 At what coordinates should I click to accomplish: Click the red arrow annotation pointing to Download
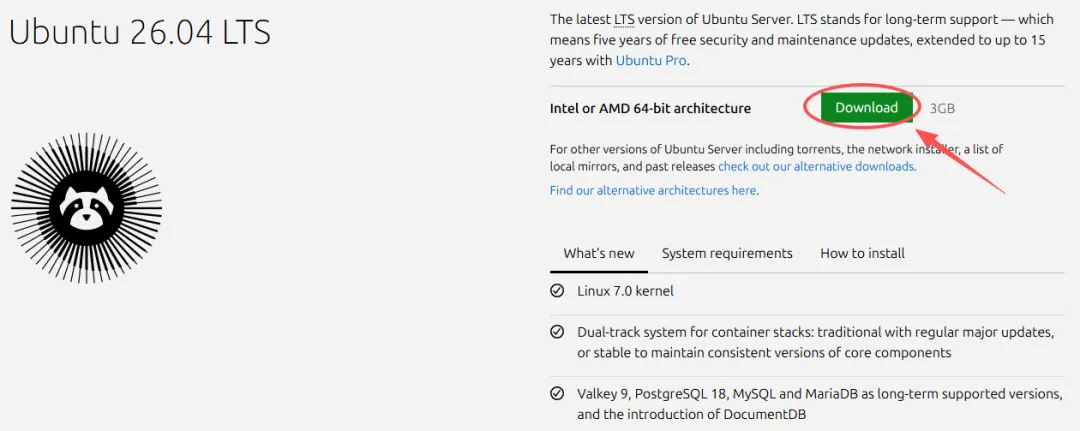point(961,160)
